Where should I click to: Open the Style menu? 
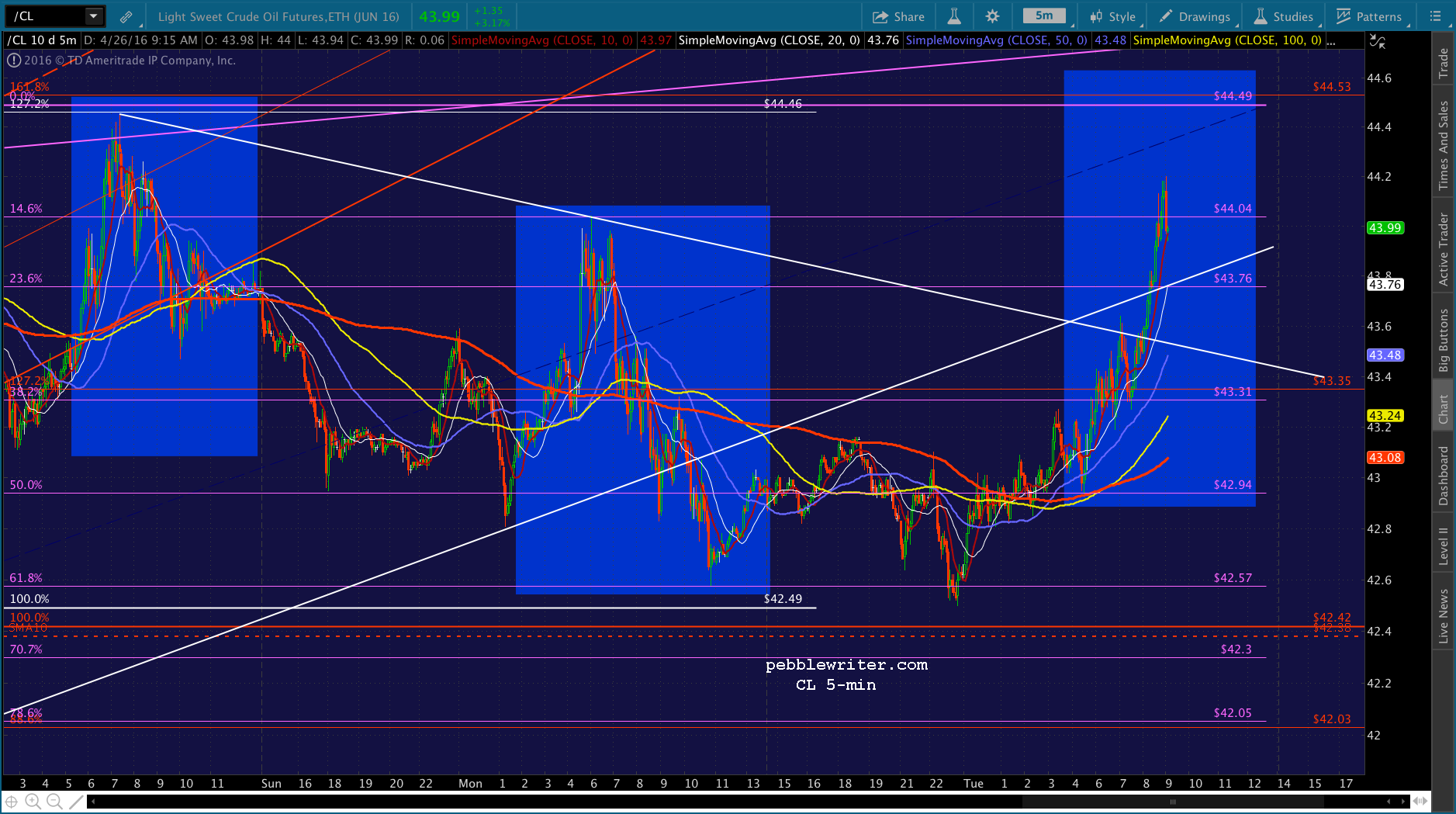(1113, 16)
